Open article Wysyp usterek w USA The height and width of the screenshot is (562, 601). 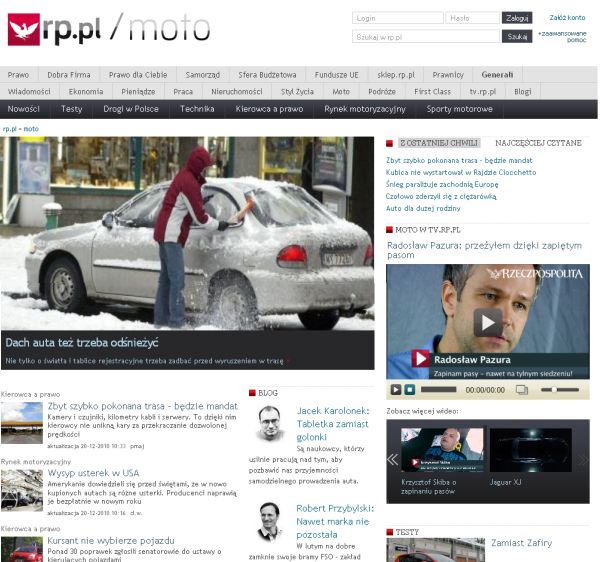pyautogui.click(x=93, y=473)
